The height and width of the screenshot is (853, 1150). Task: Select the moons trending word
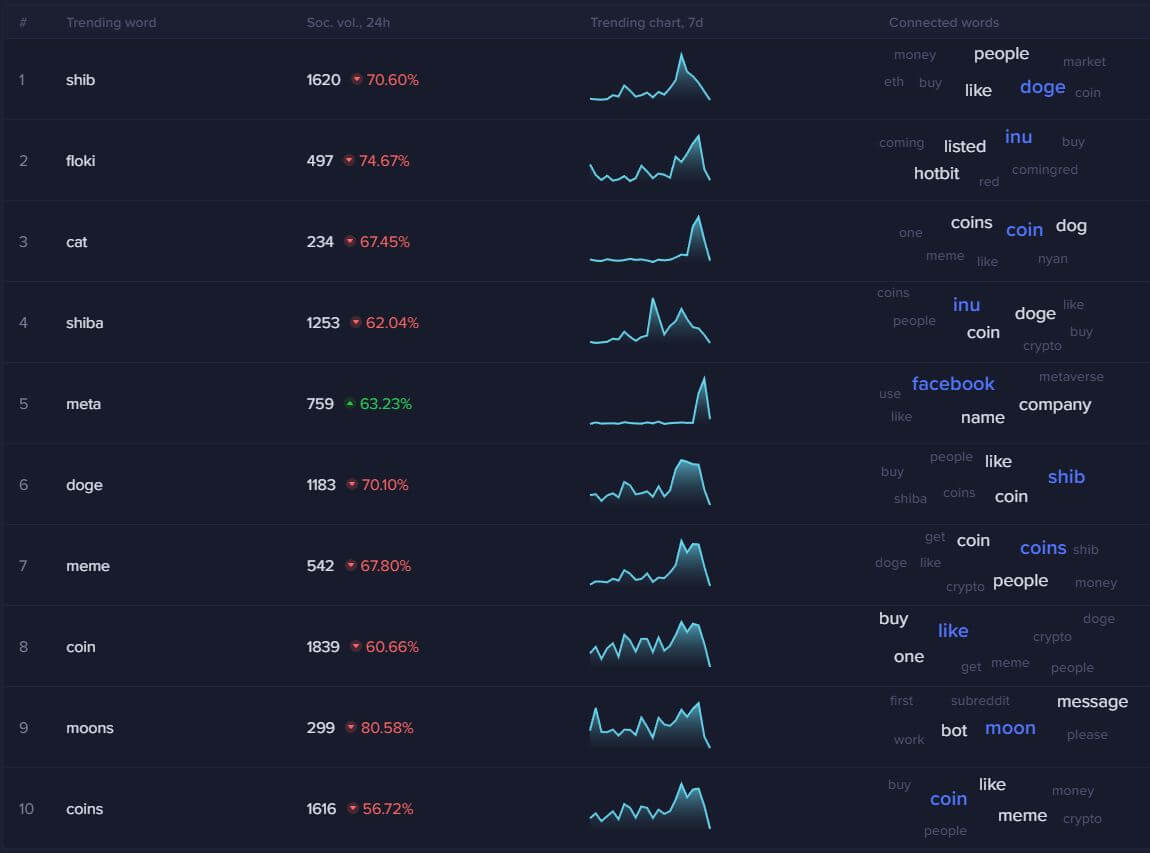coord(89,728)
